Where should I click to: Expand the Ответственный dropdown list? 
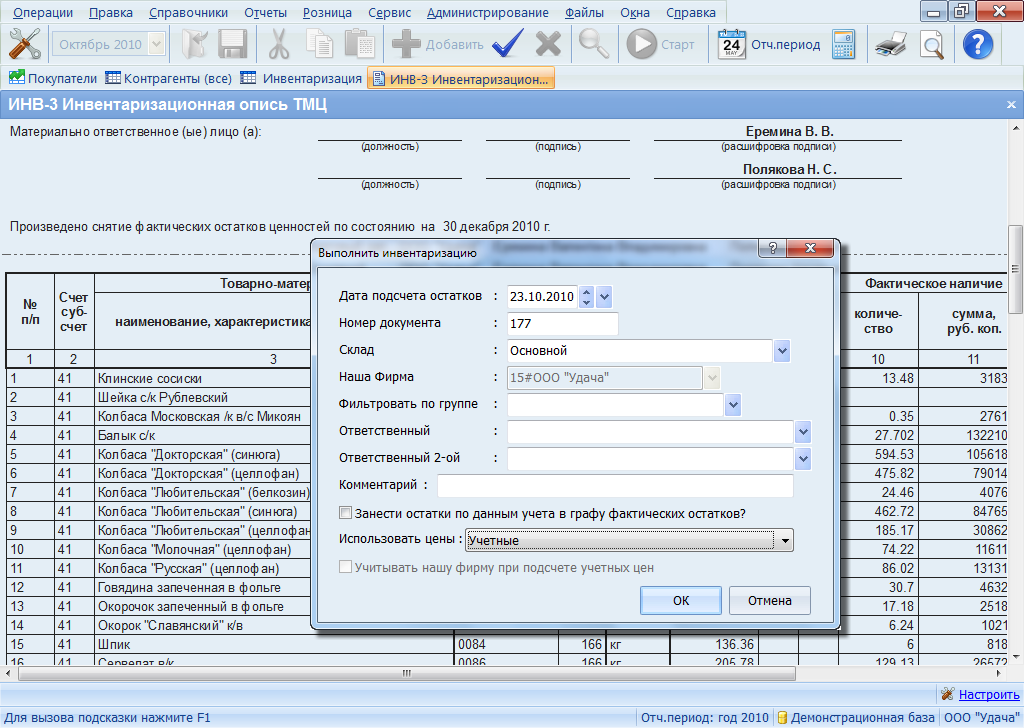[802, 431]
